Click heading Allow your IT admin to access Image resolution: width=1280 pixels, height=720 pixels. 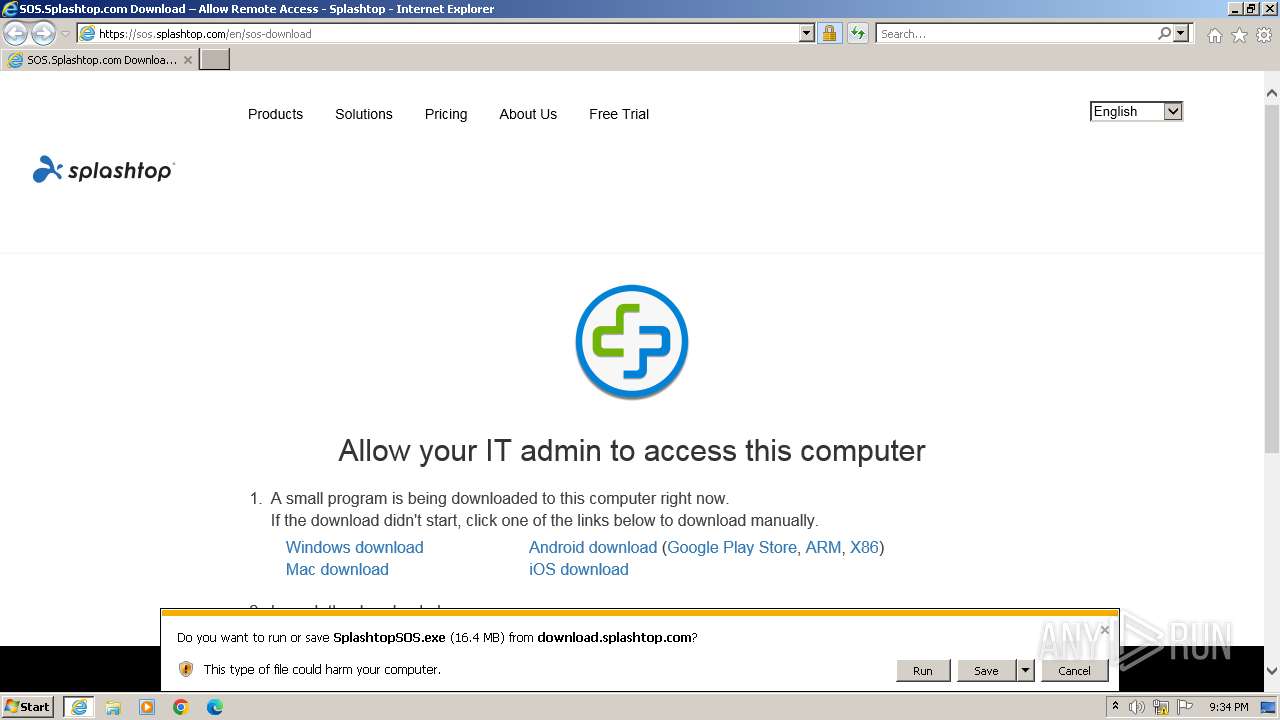click(x=632, y=451)
